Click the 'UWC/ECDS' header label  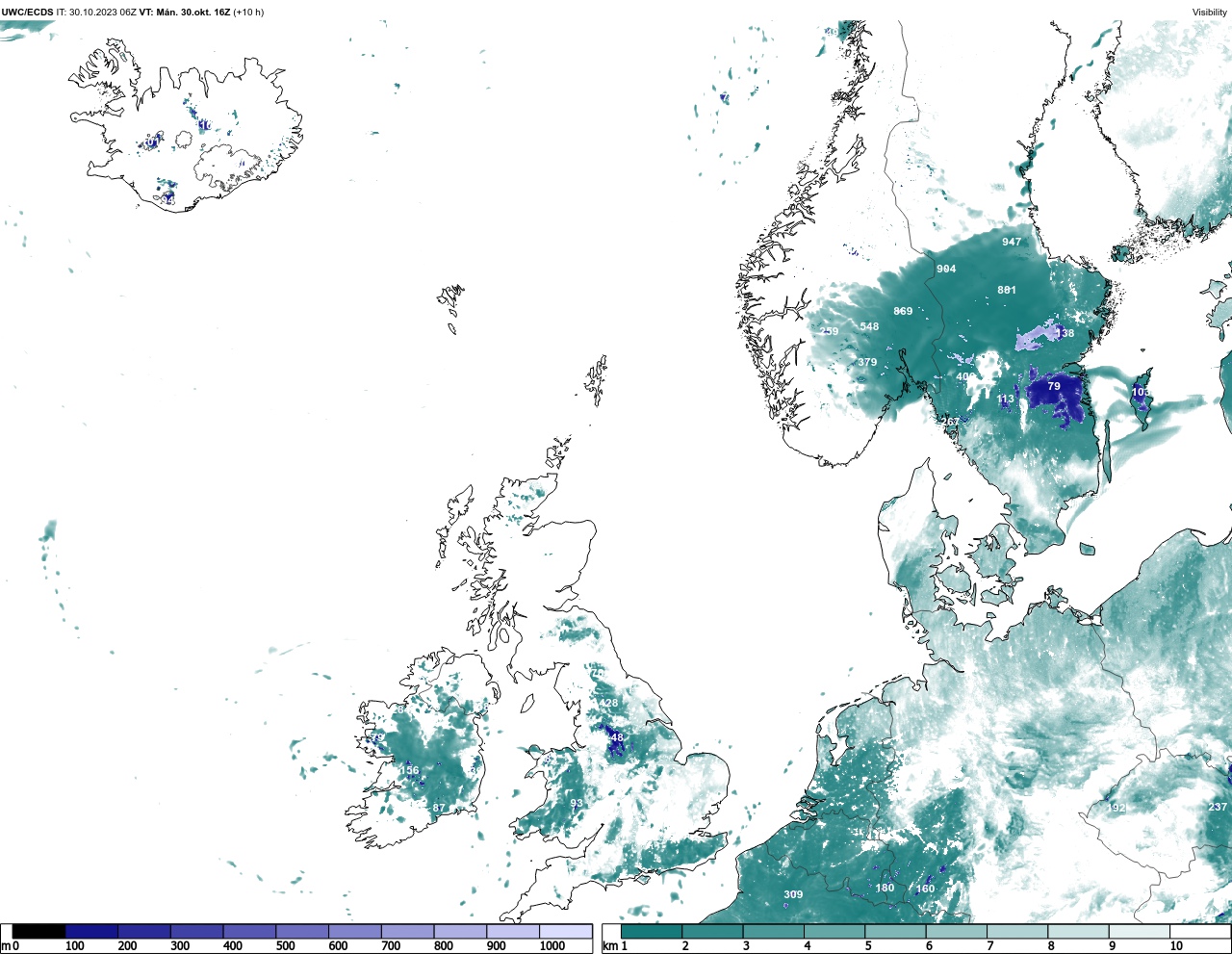(x=27, y=12)
